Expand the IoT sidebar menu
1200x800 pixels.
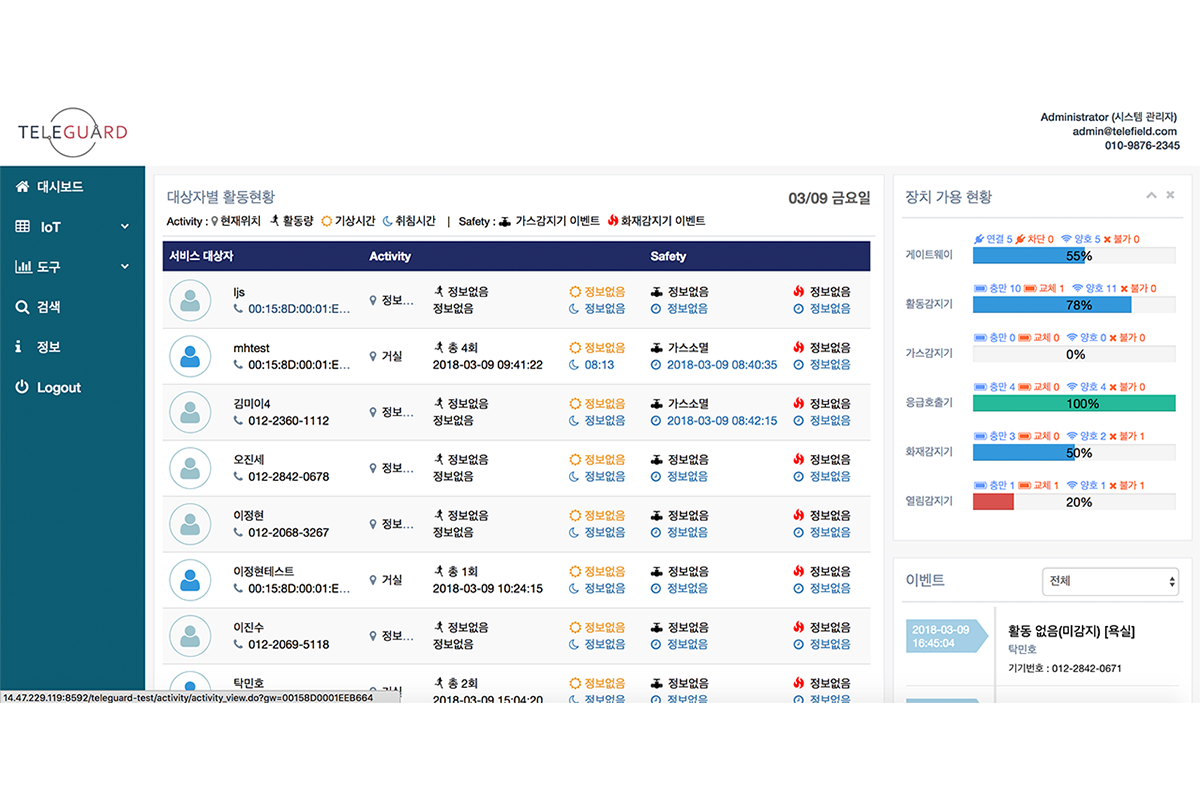pos(124,227)
